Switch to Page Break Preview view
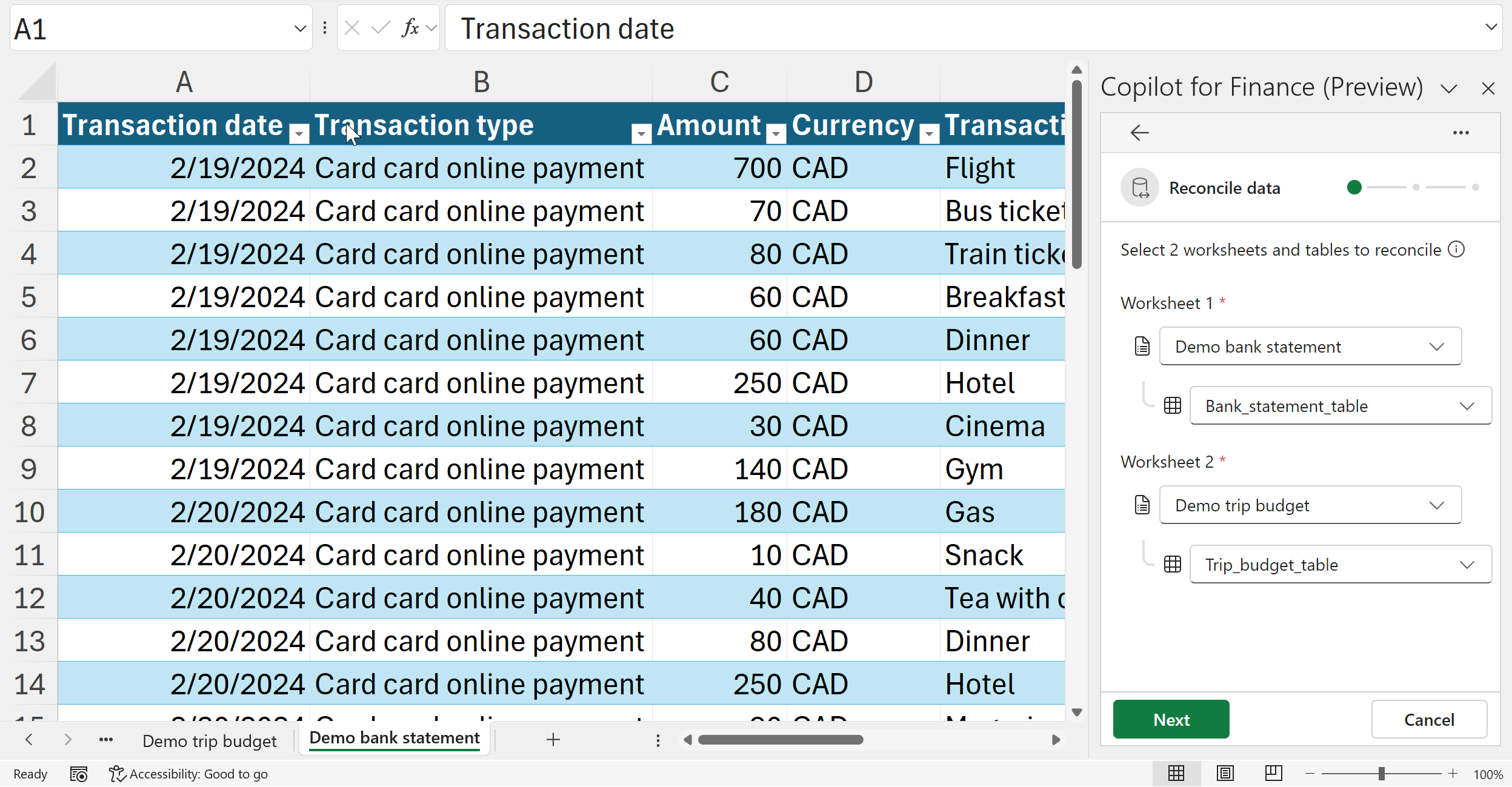Image resolution: width=1512 pixels, height=787 pixels. pos(1273,773)
